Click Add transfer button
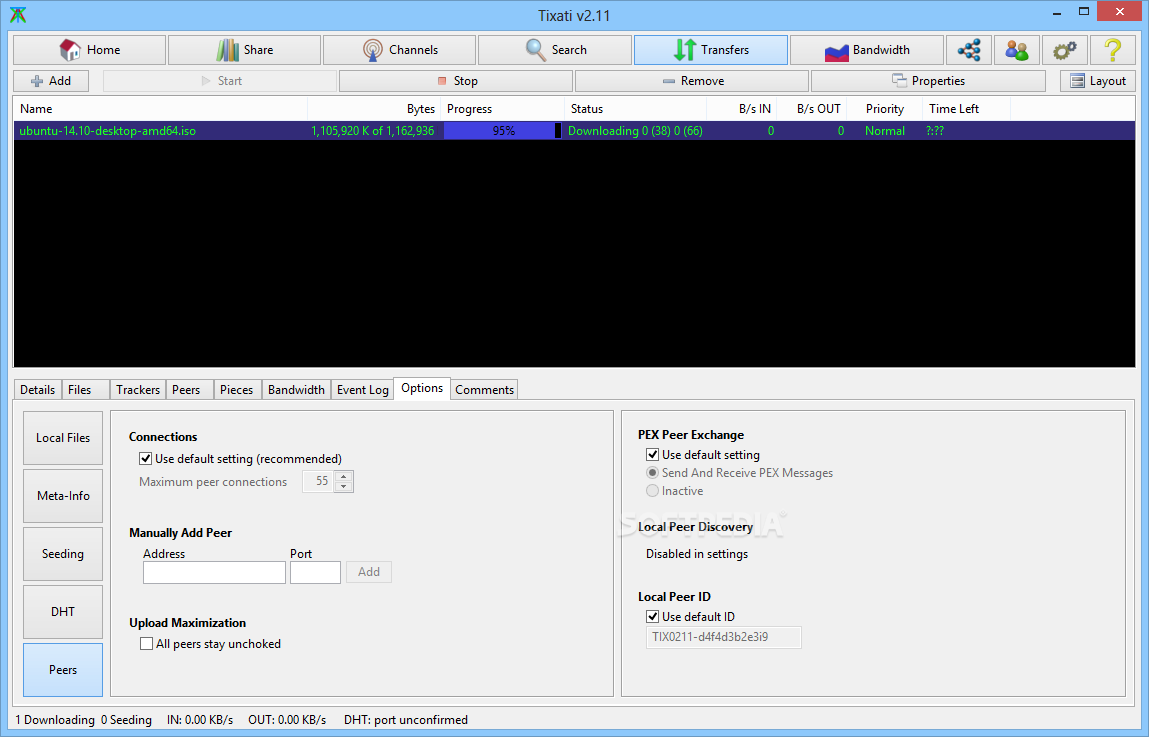The height and width of the screenshot is (737, 1149). point(51,81)
